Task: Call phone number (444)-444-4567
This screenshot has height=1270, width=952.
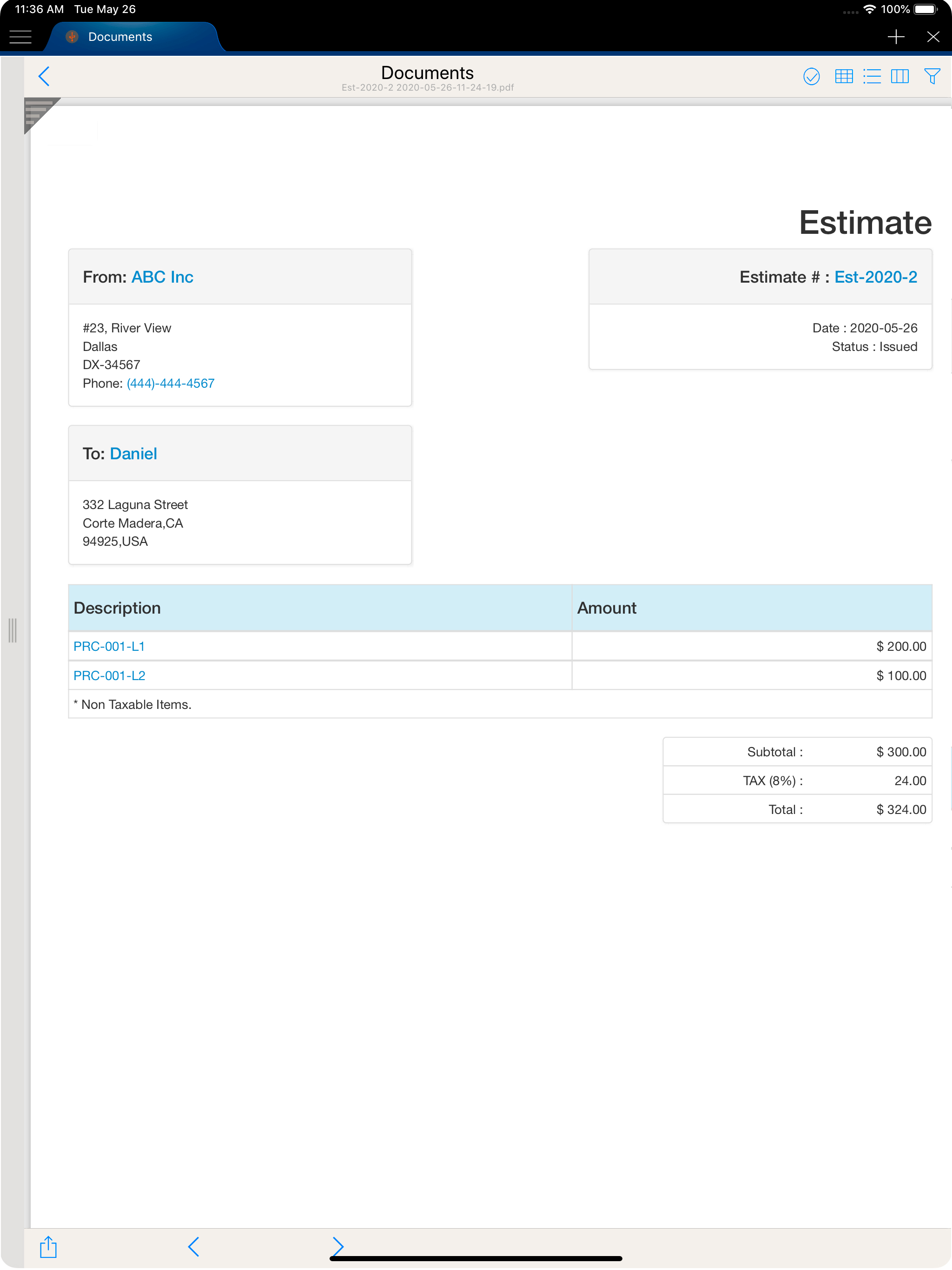Action: [x=171, y=384]
